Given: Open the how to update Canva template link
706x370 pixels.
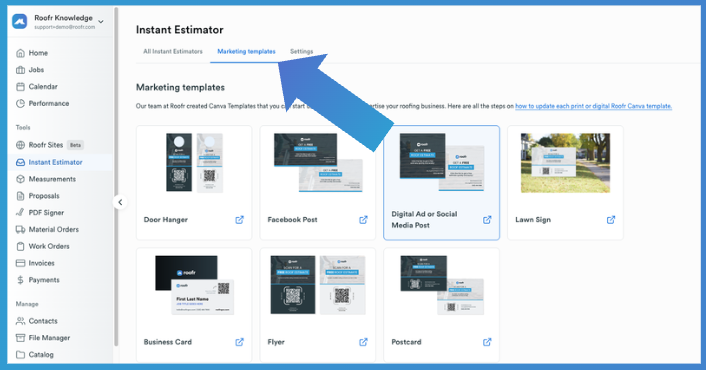Looking at the screenshot, I should (x=593, y=106).
